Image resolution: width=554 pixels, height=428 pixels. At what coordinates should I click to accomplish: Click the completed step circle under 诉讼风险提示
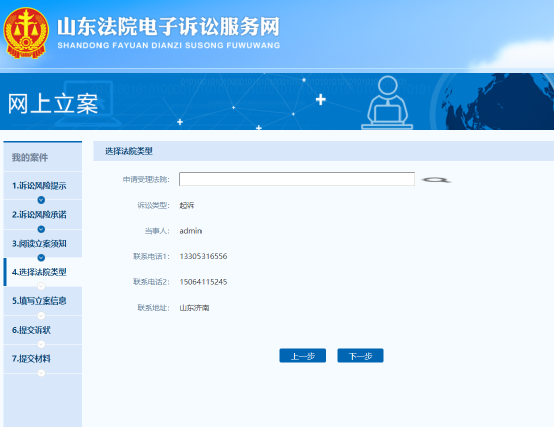pyautogui.click(x=41, y=200)
